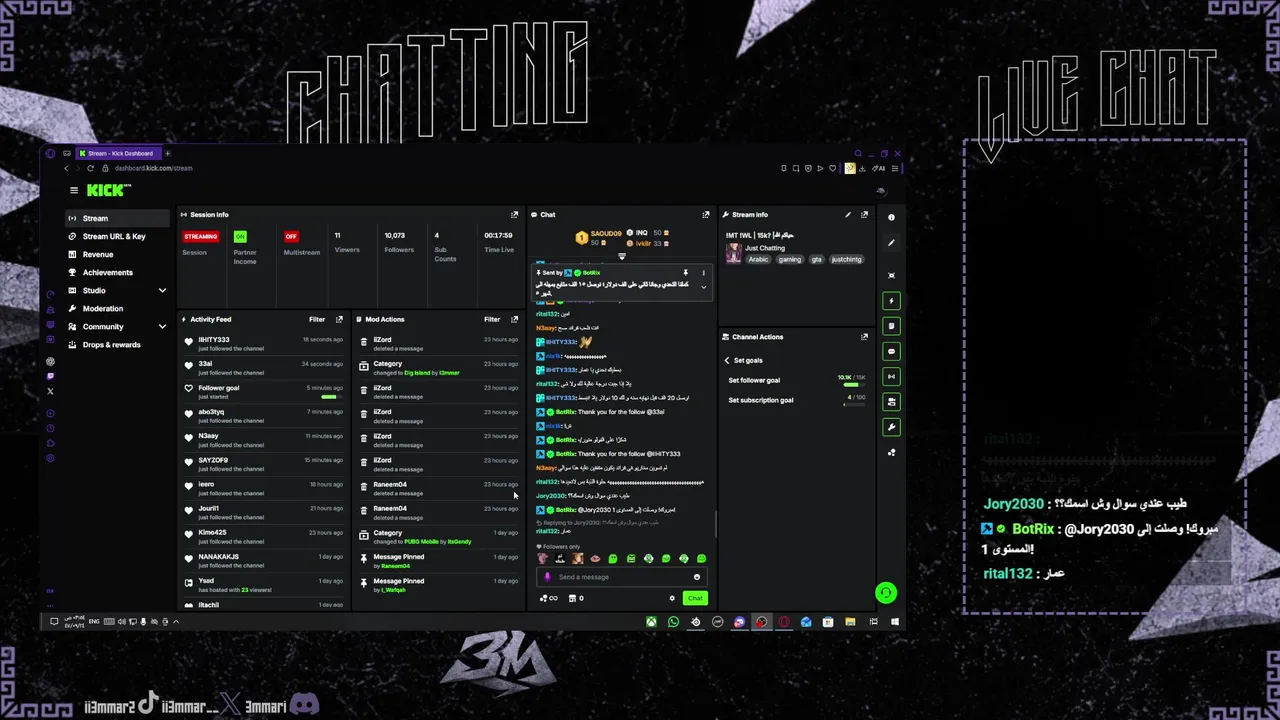
Task: Open Drops & rewards page
Action: 117,344
